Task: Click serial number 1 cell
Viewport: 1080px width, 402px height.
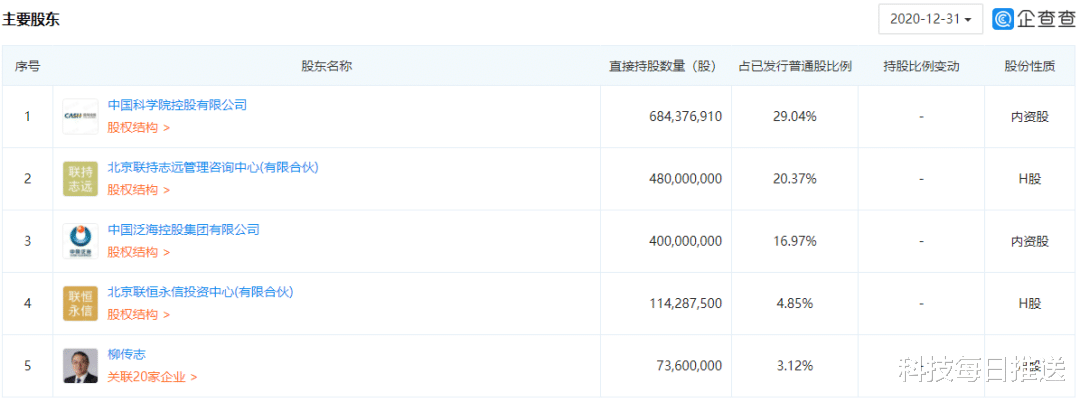Action: 28,117
